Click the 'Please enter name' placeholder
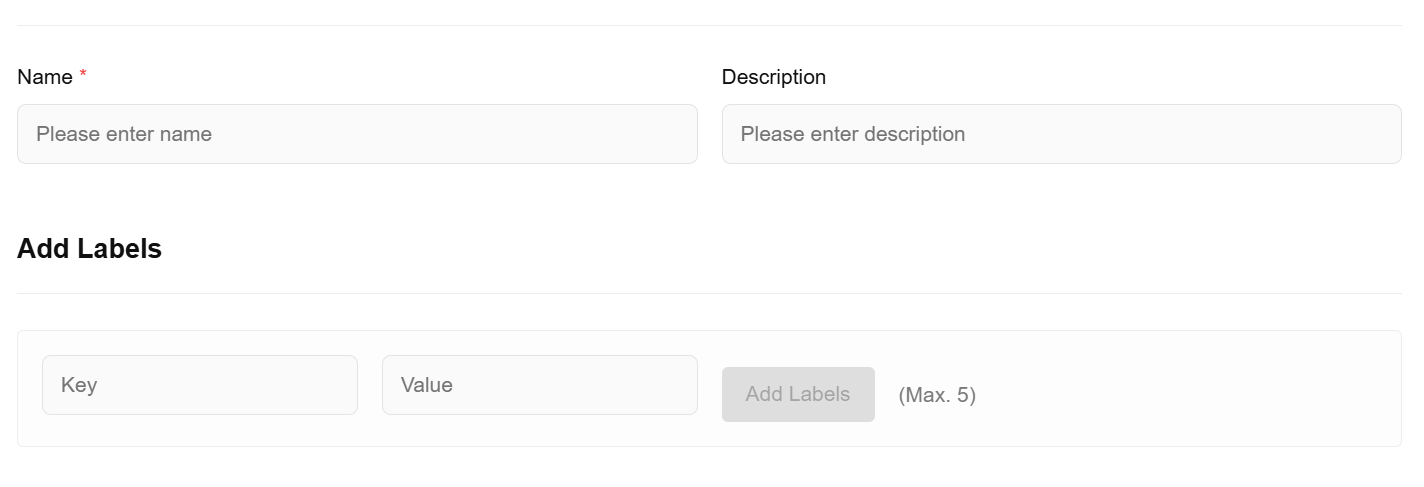Screen dimensions: 1424x487 124,134
